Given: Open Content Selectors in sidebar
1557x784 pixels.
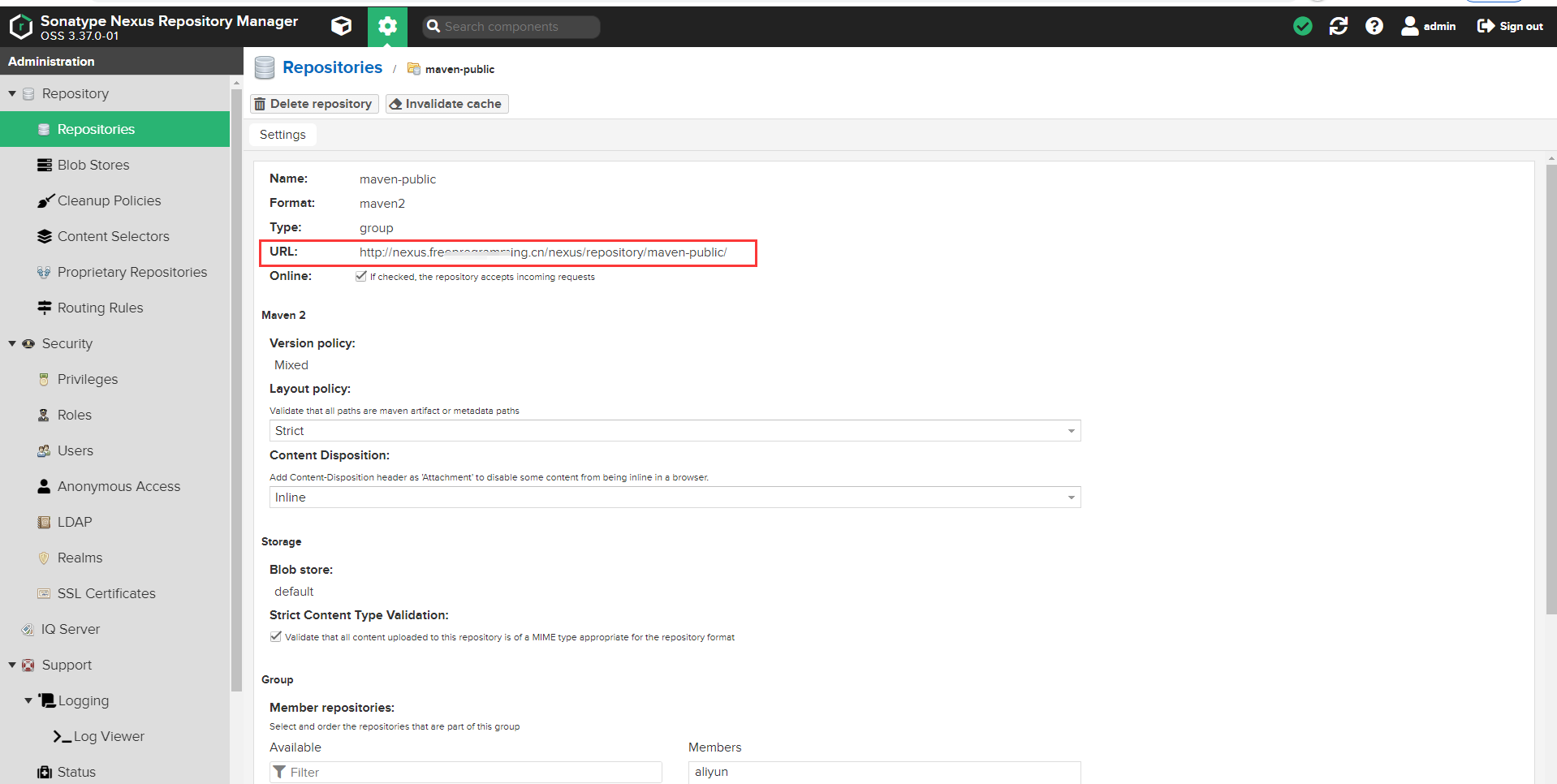Looking at the screenshot, I should coord(114,236).
